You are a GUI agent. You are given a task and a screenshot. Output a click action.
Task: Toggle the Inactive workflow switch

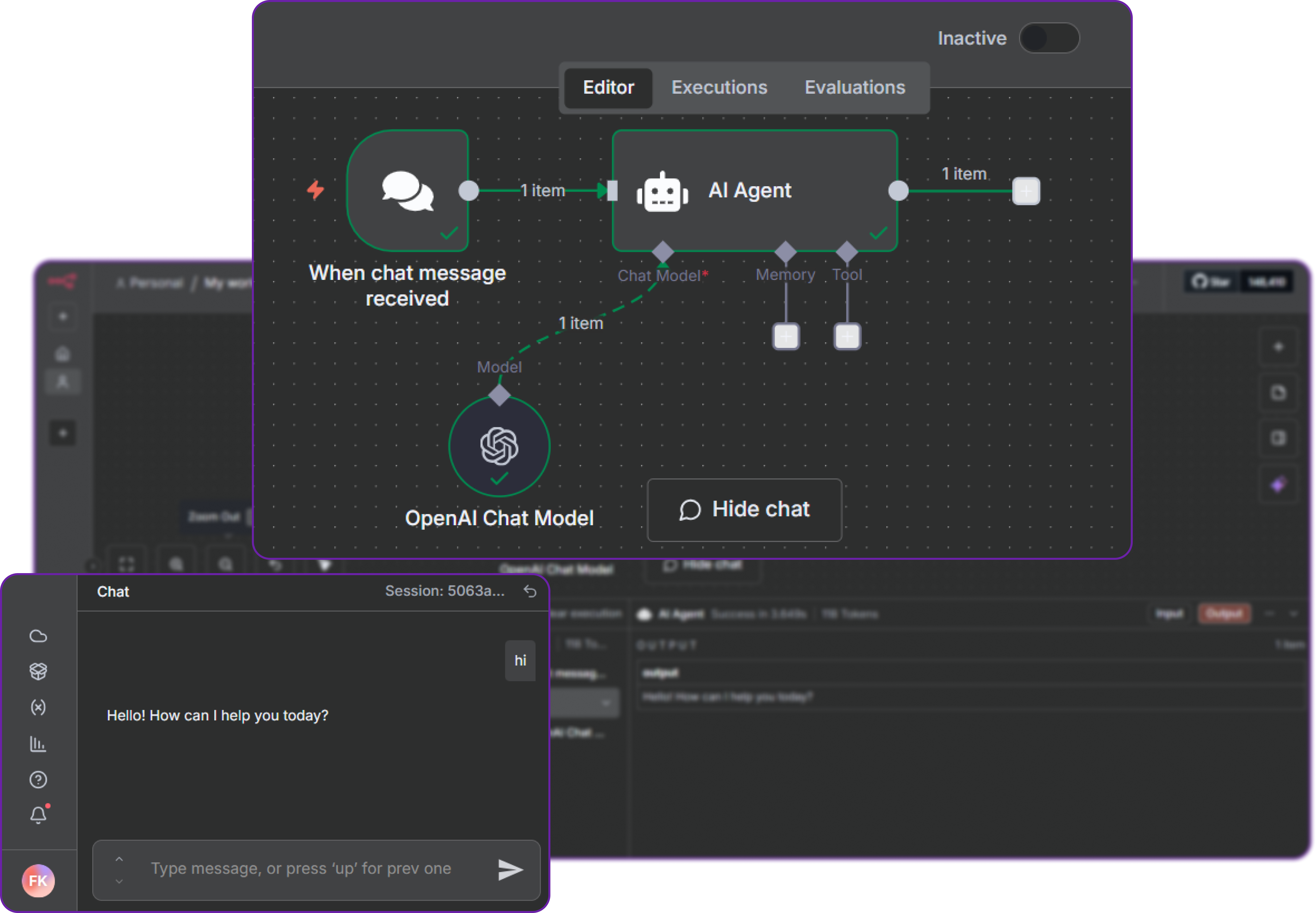pyautogui.click(x=1049, y=38)
